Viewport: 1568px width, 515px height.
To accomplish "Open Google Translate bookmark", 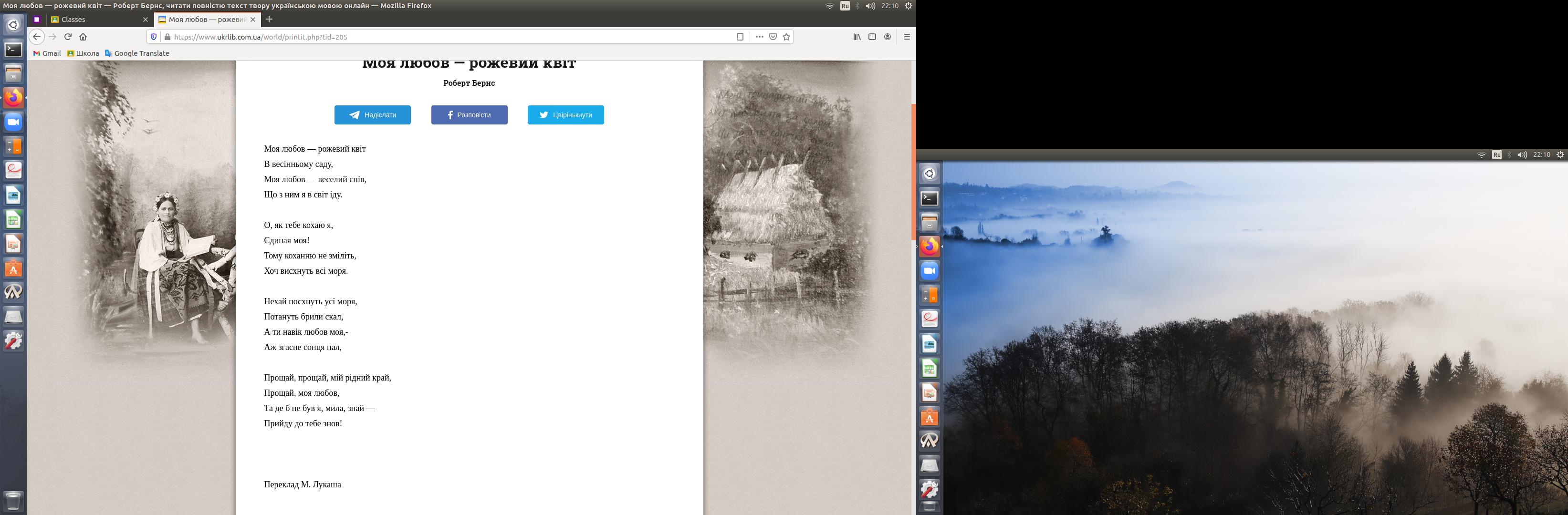I will pyautogui.click(x=137, y=53).
